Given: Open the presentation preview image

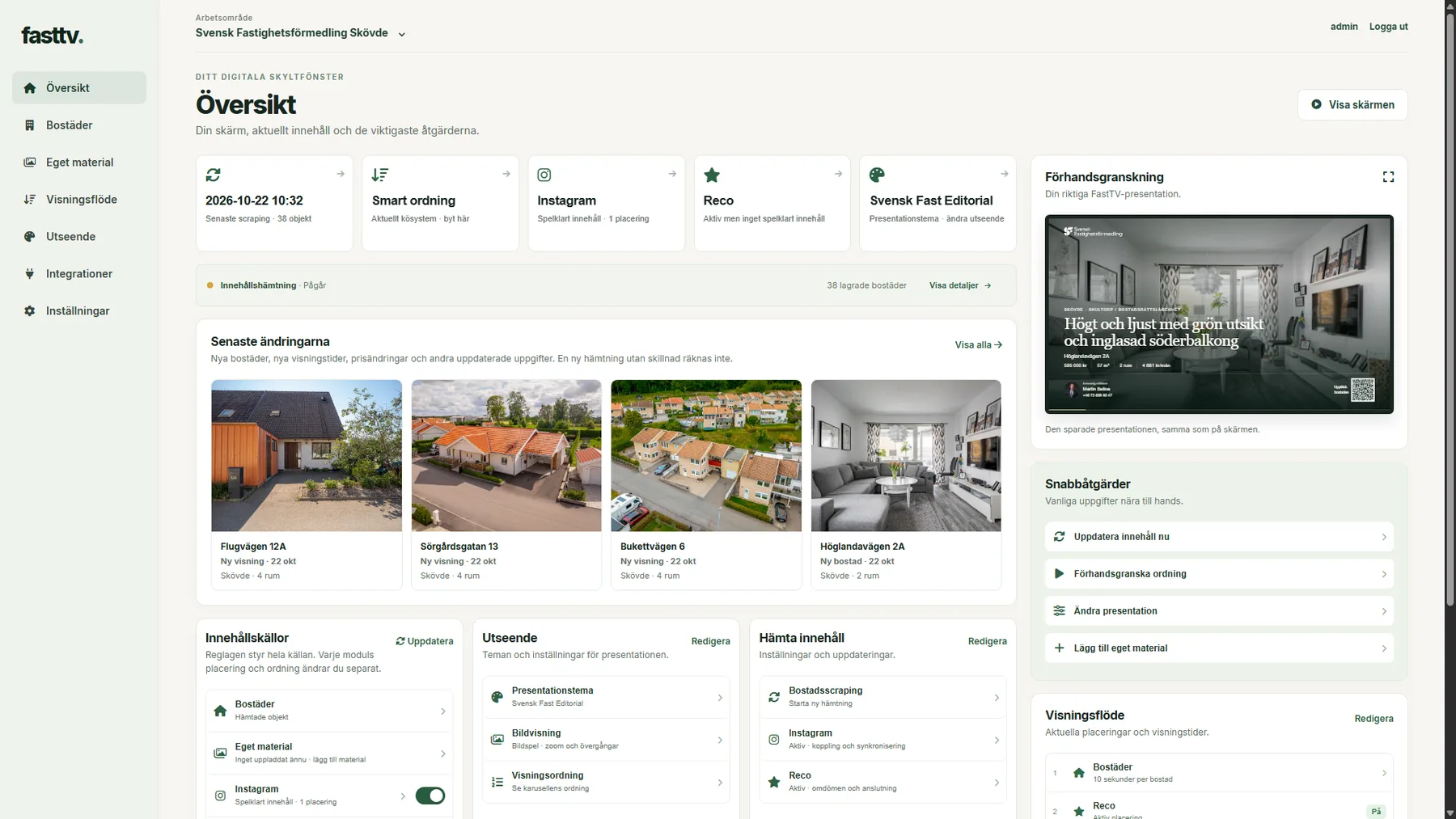Looking at the screenshot, I should (x=1219, y=315).
